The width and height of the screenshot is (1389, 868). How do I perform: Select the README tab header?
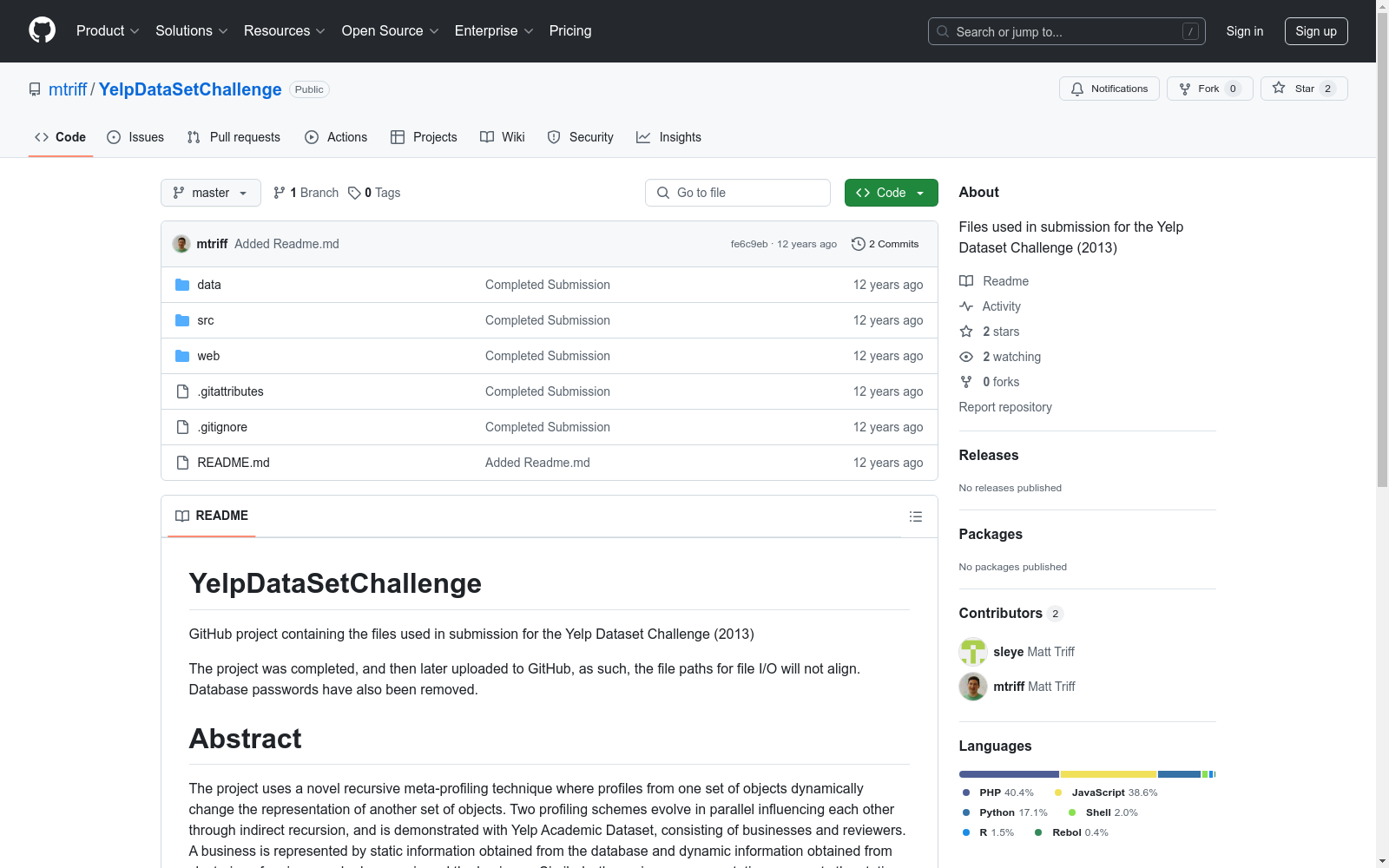(x=212, y=516)
